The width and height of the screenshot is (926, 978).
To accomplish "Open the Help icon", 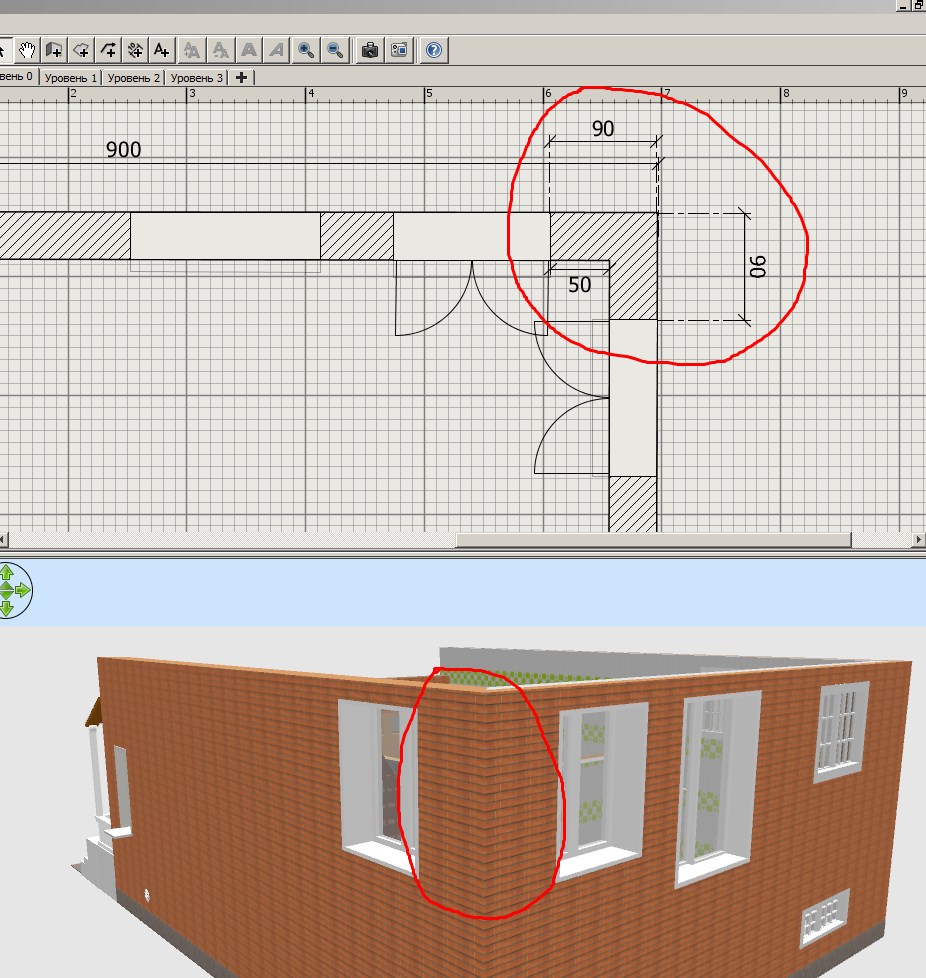I will (434, 50).
